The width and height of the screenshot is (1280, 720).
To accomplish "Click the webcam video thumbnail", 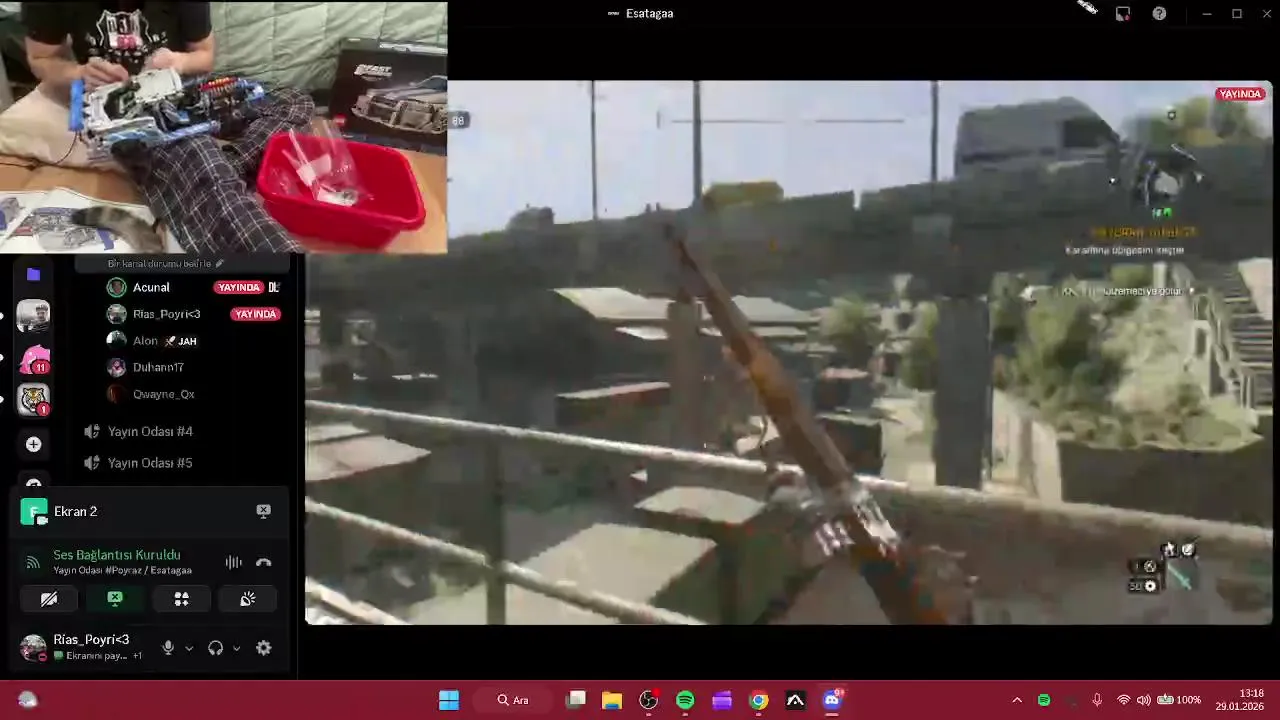I will [223, 127].
